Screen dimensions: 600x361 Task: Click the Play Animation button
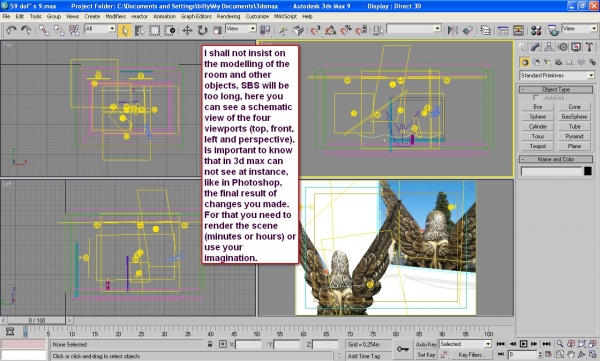(523, 344)
